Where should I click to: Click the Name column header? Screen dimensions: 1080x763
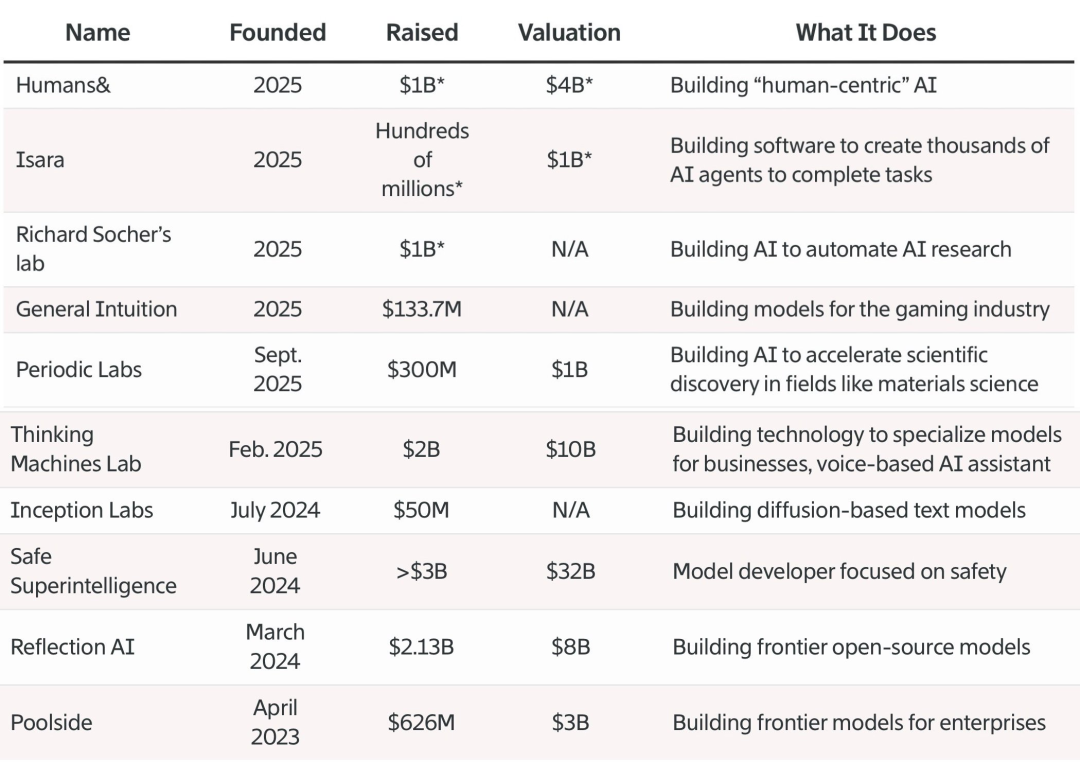(x=97, y=33)
